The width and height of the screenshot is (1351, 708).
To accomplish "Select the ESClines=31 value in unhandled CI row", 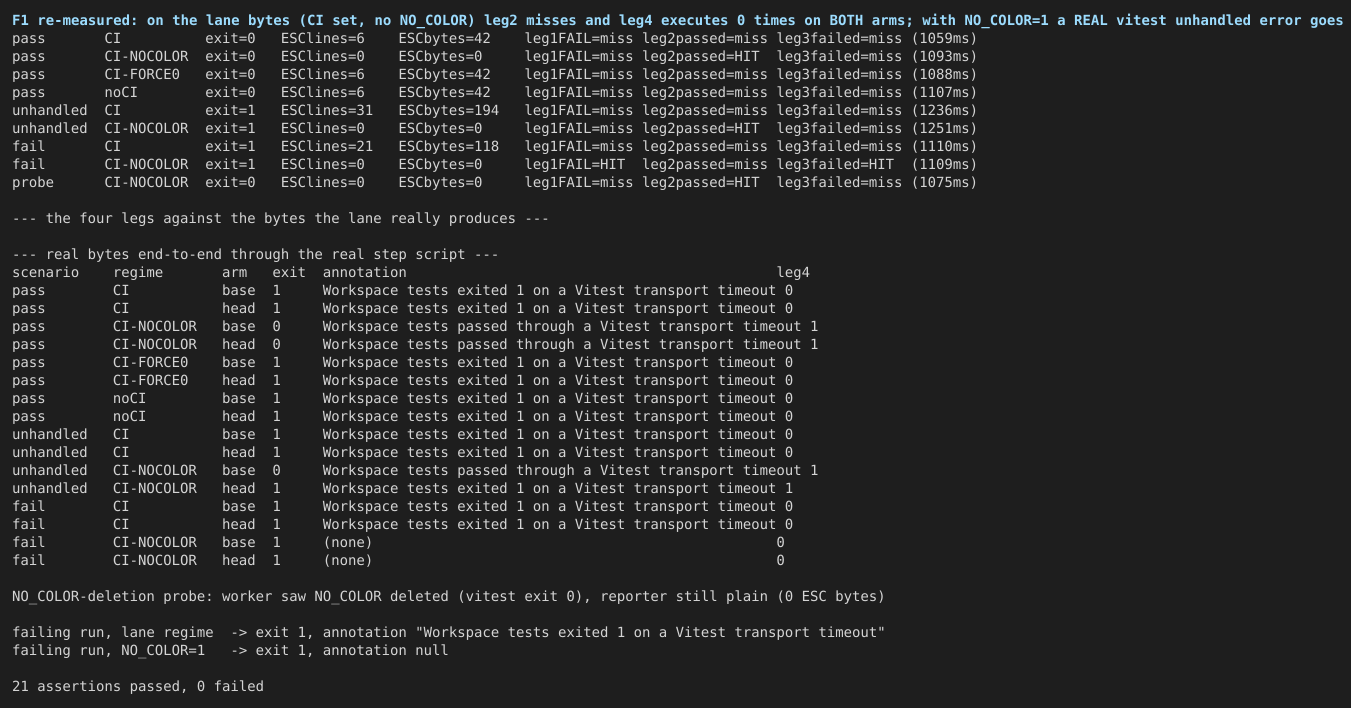I will click(x=327, y=110).
